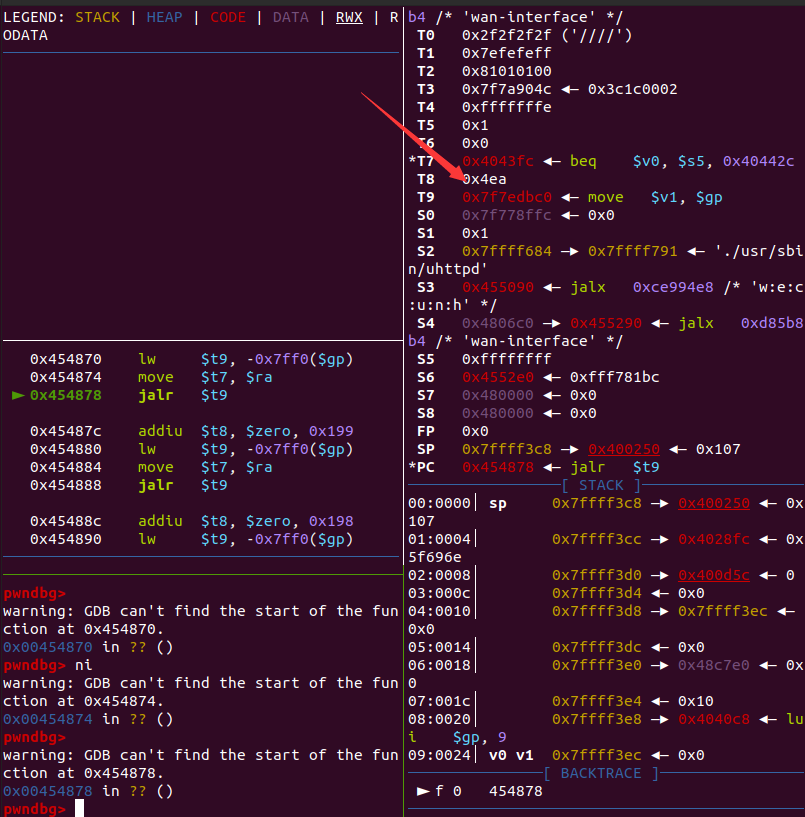Select T4 register value 0xfffffffe
Viewport: 805px width, 817px height.
click(506, 107)
